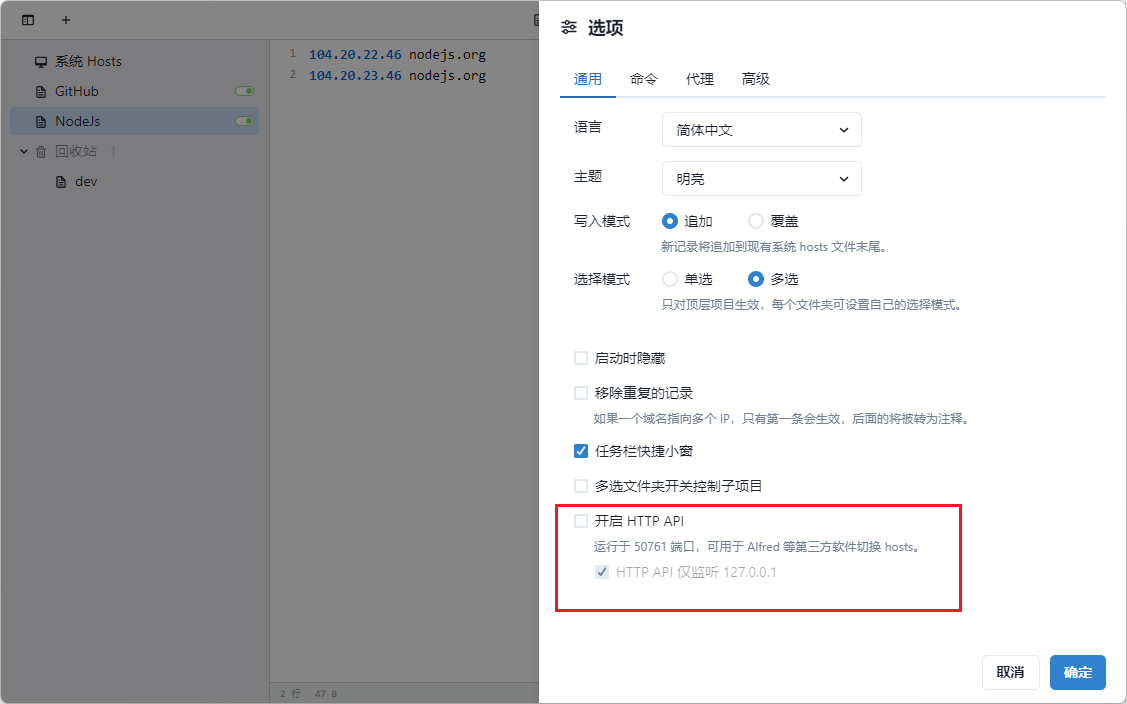The height and width of the screenshot is (704, 1127).
Task: Click the 取消 button
Action: tap(1010, 673)
